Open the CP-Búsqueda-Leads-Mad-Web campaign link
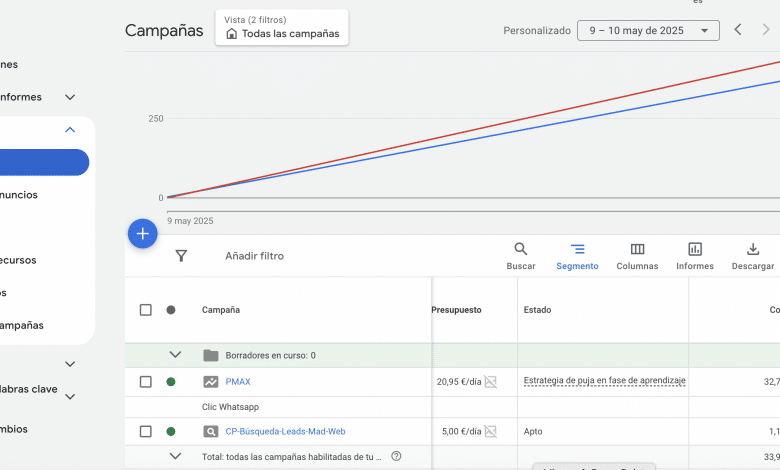 (x=285, y=432)
